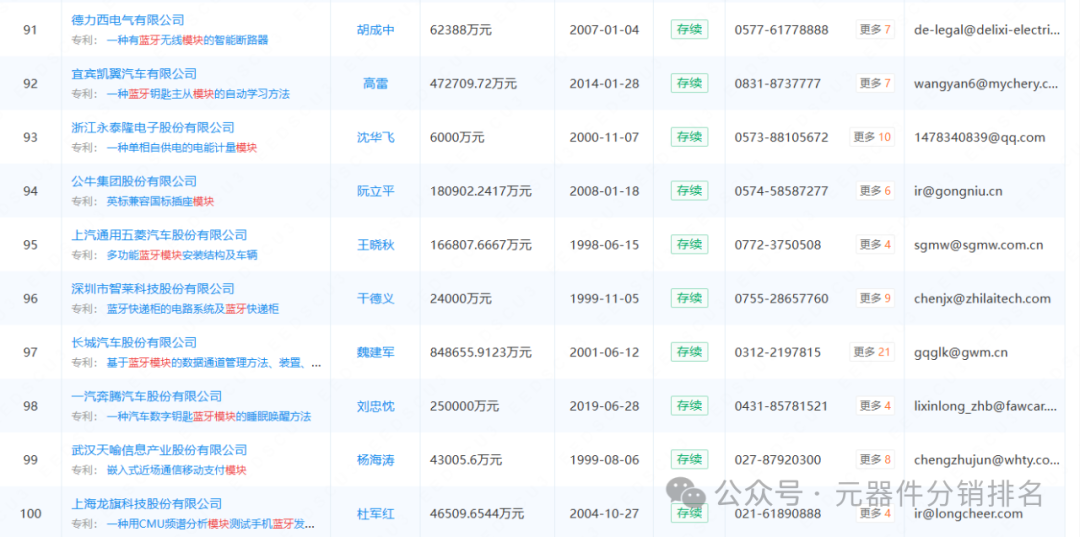
Task: Select phone number 0574-58587277
Action: click(x=781, y=191)
